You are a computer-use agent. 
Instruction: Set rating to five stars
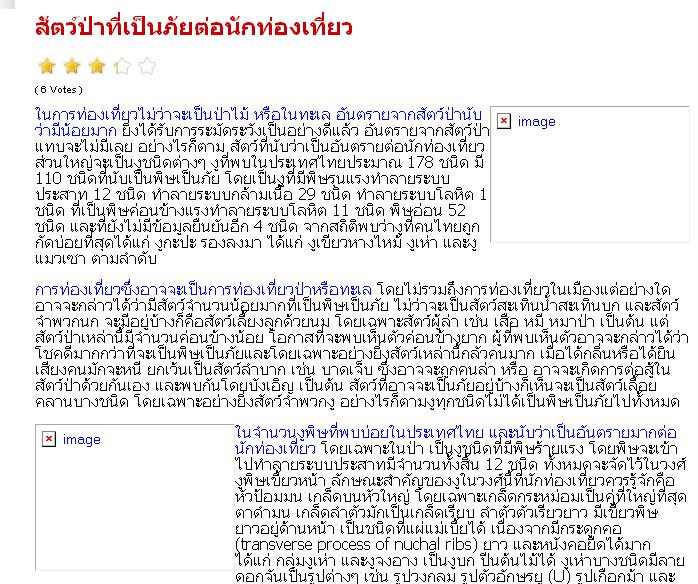click(147, 67)
